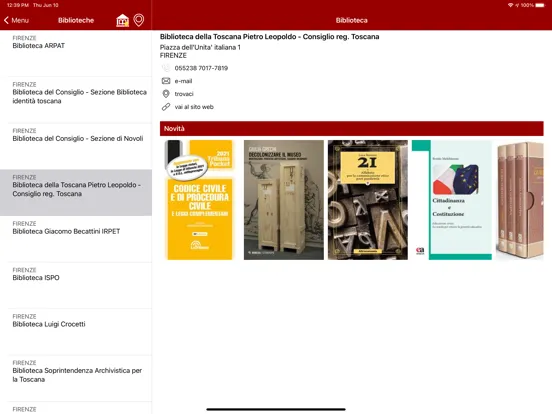Open the Decolonizzare il Museo book cover

pyautogui.click(x=284, y=200)
